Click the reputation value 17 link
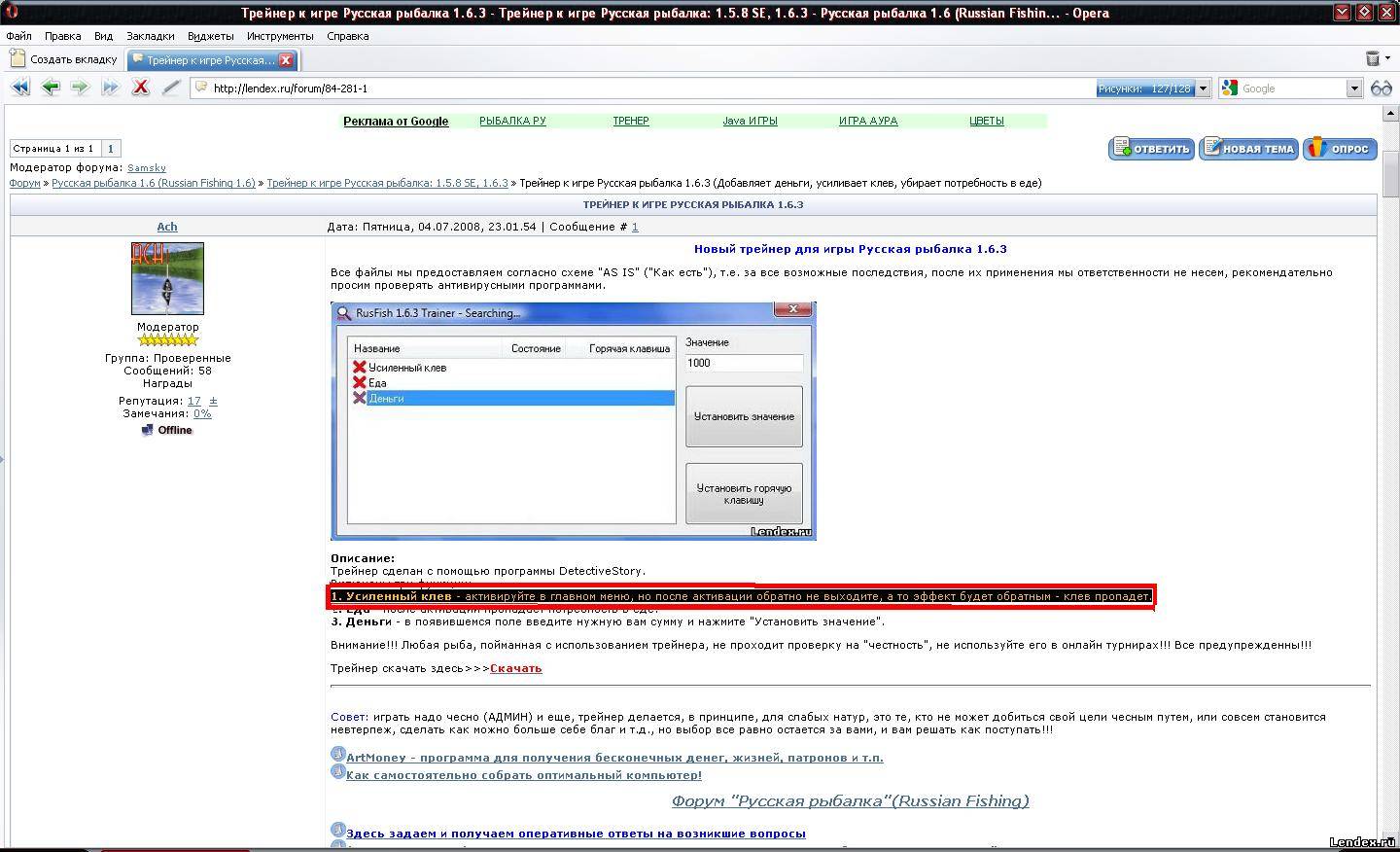The image size is (1400, 852). pos(194,401)
